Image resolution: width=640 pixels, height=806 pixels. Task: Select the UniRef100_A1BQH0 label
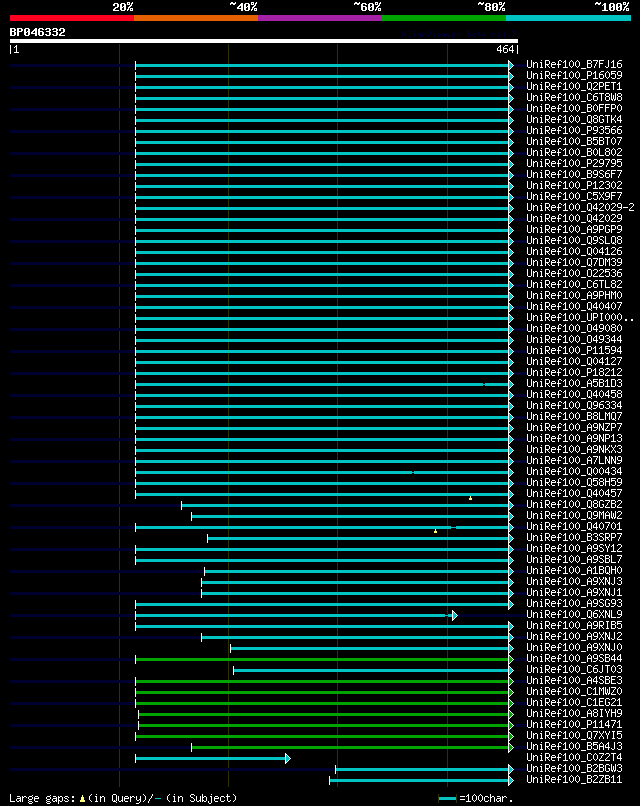click(574, 571)
